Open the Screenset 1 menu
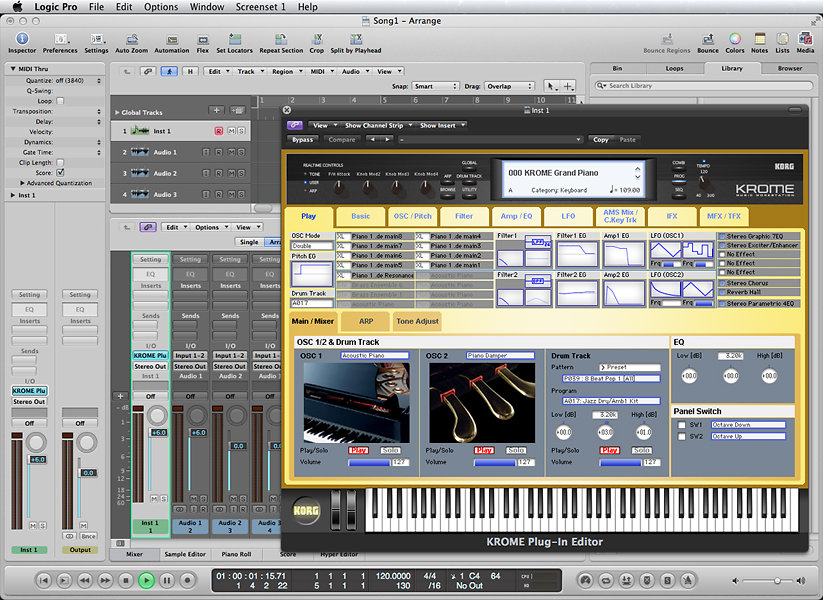Viewport: 823px width, 600px height. tap(260, 7)
